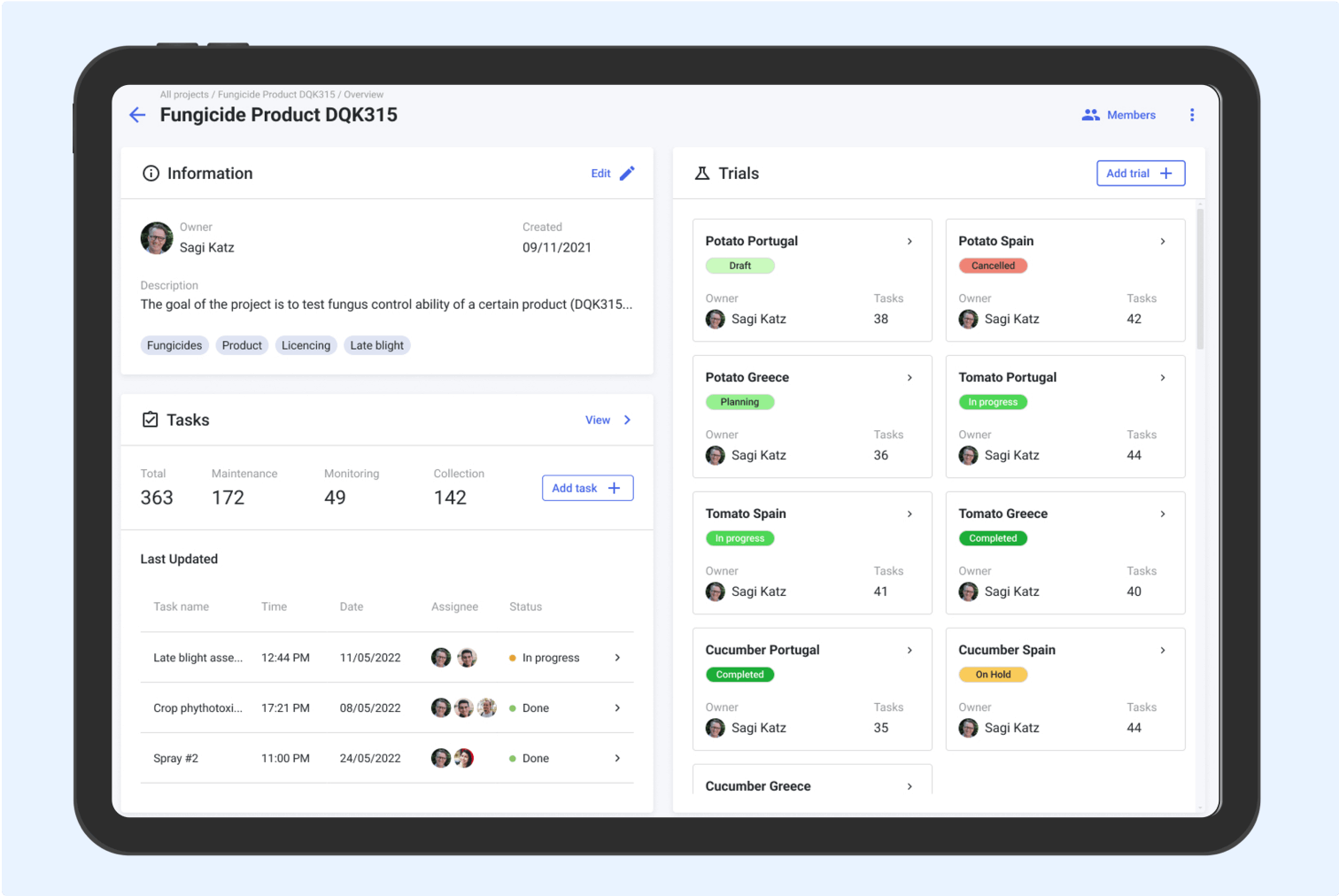The image size is (1339, 896).
Task: Expand Crop phythotoxi task row chevron
Action: coord(617,708)
